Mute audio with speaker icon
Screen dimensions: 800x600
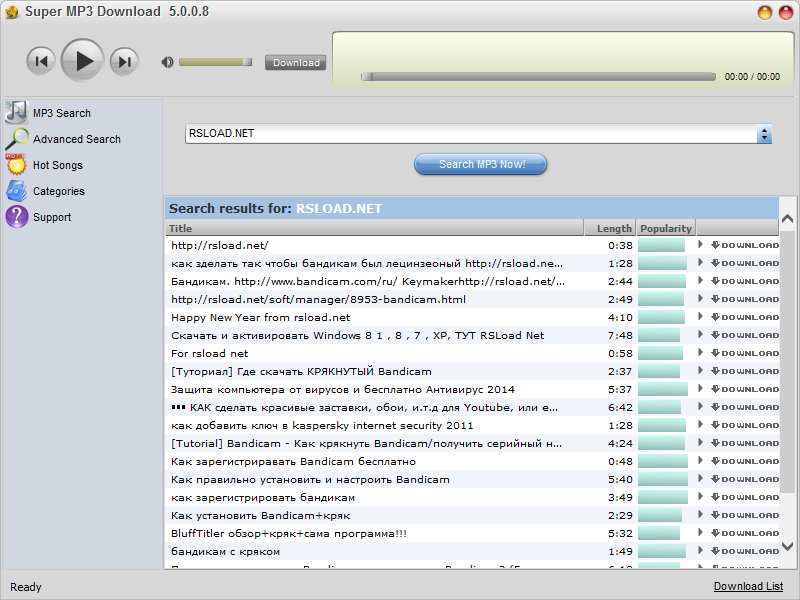[x=167, y=62]
